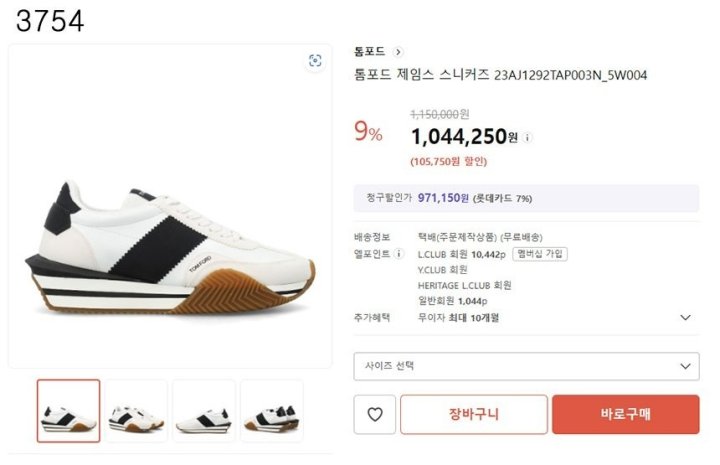
Task: Select the third shoe thumbnail
Action: coord(203,410)
